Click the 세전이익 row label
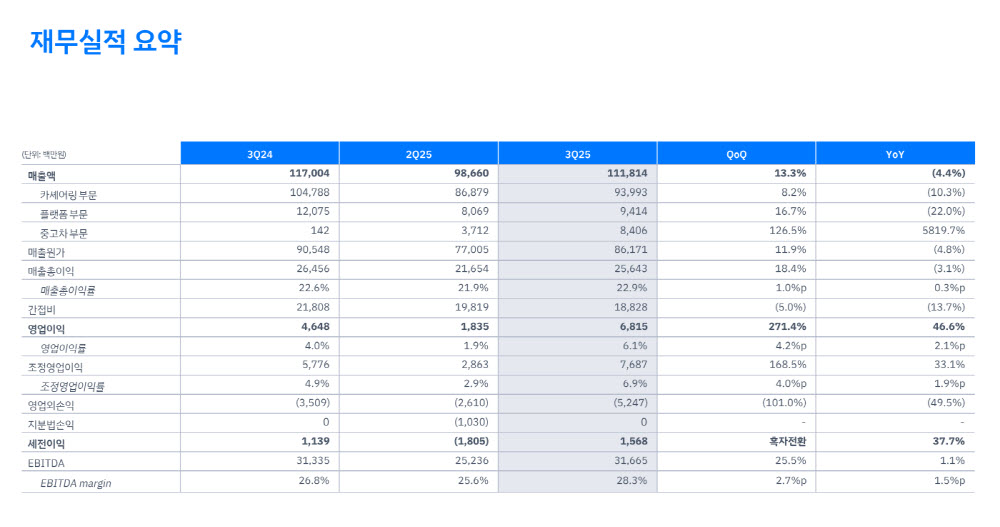The image size is (1000, 527). pos(46,443)
